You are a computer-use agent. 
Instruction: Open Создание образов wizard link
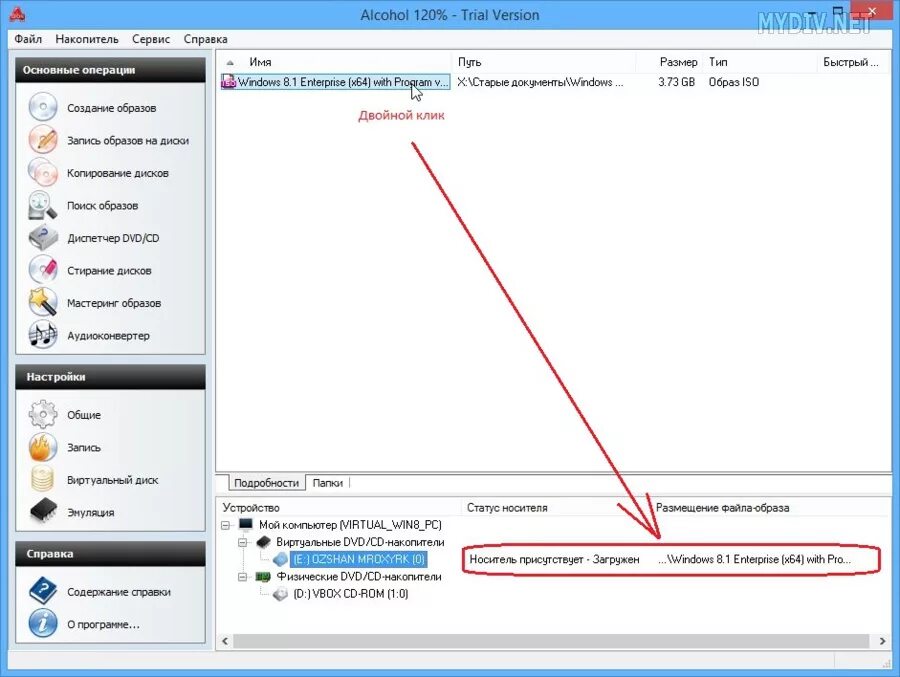(111, 108)
